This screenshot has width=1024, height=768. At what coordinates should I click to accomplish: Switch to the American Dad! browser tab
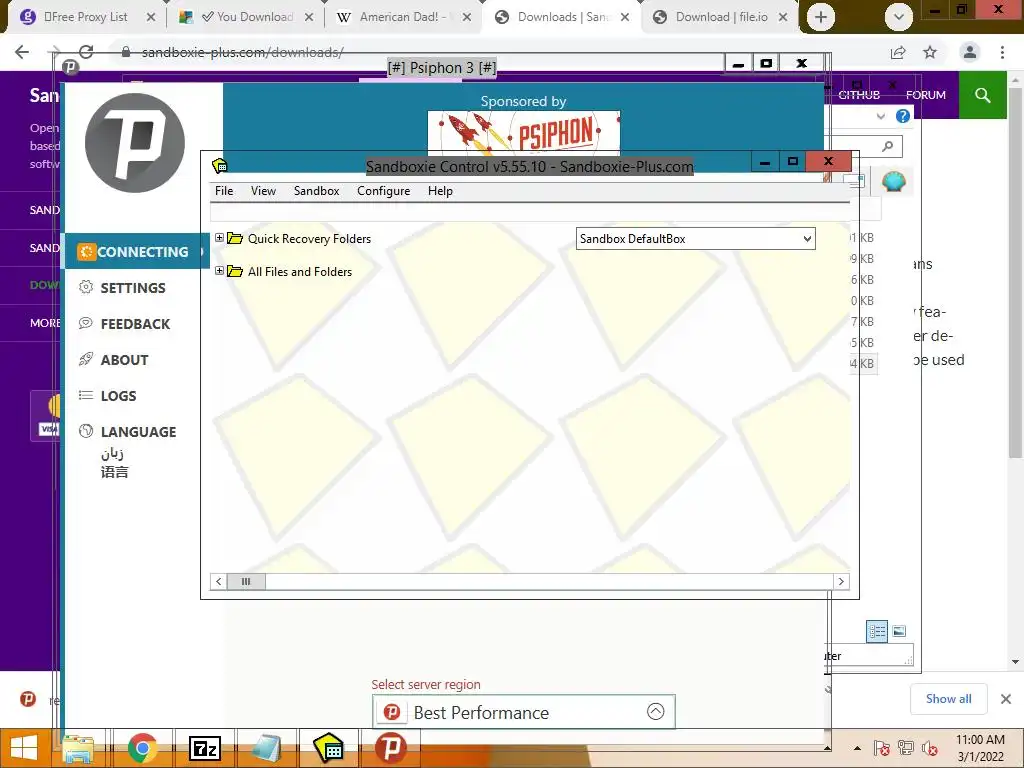click(x=403, y=17)
